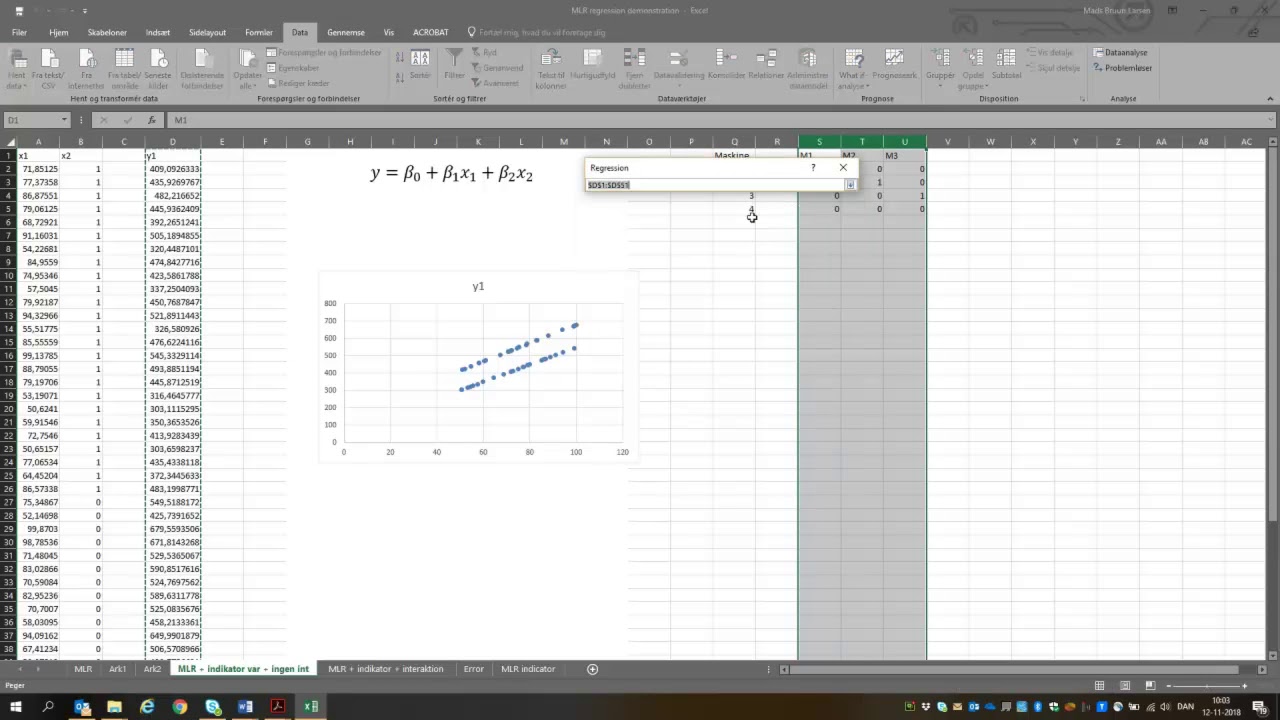The height and width of the screenshot is (720, 1280).
Task: Open MLR + indikator + interaktion sheet
Action: (386, 669)
